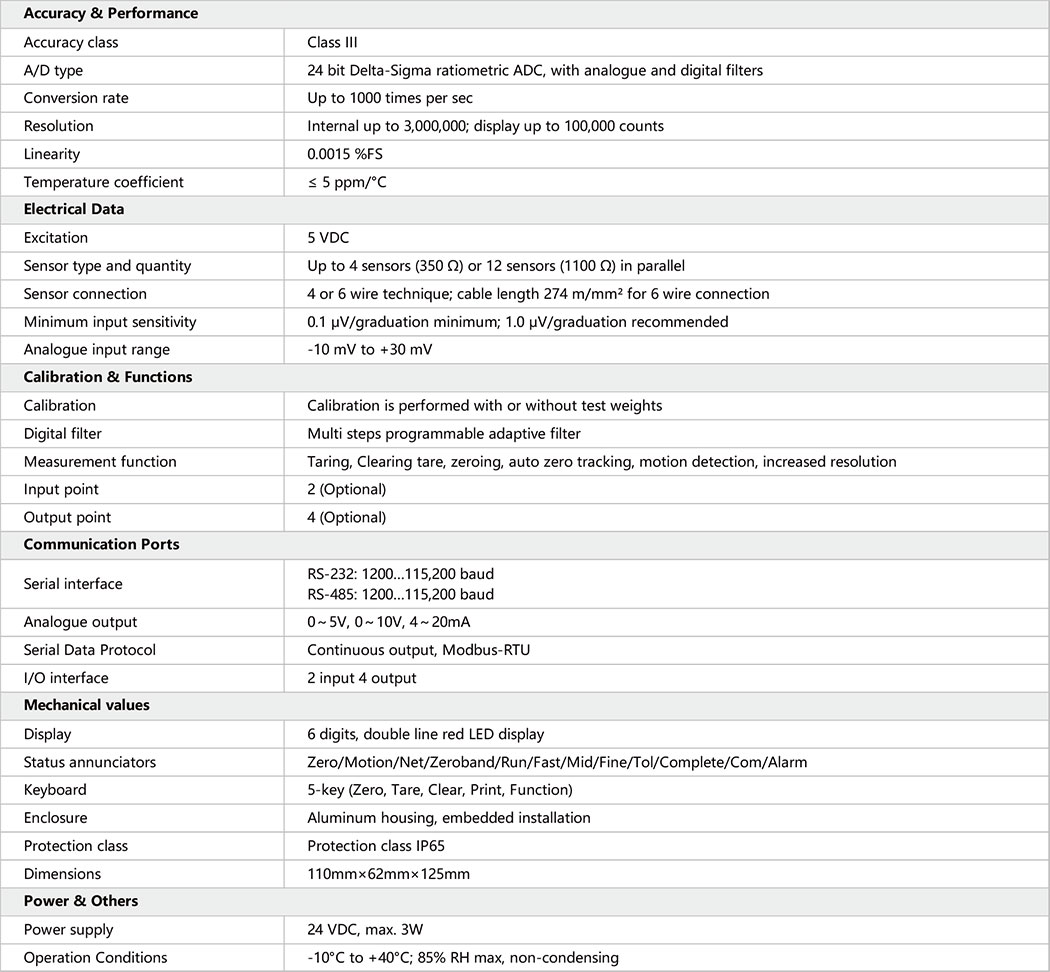Click the Calibration & Functions section header
The width and height of the screenshot is (1050, 972).
108,378
